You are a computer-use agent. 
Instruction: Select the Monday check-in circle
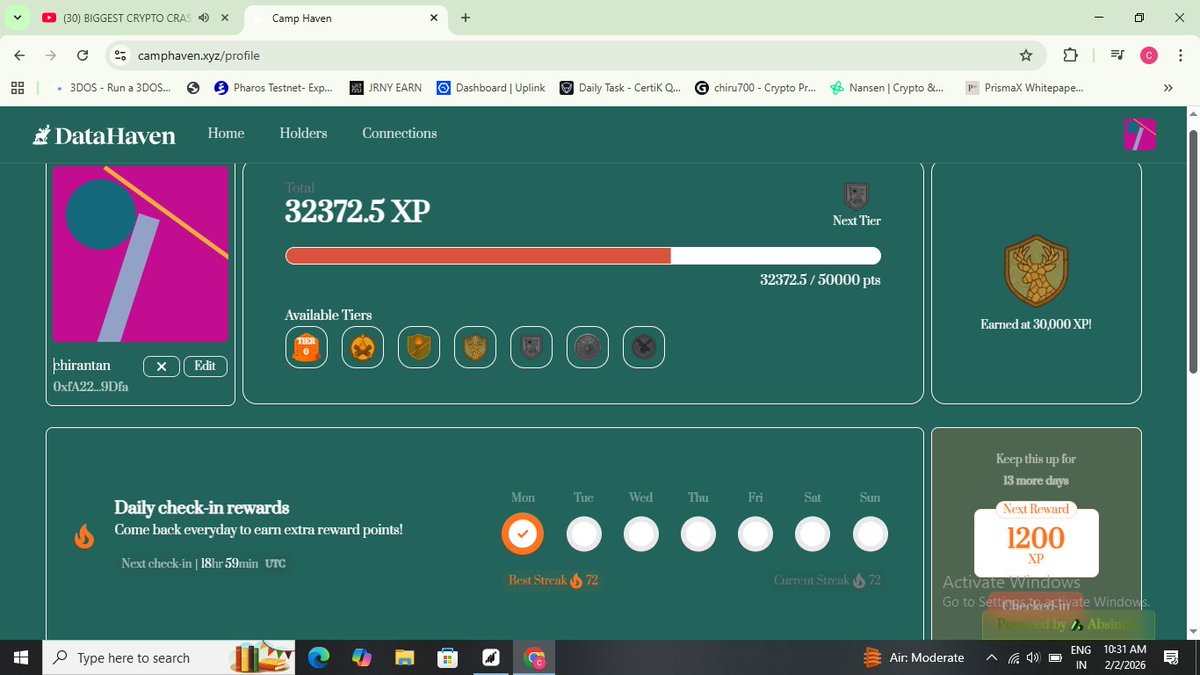click(522, 535)
